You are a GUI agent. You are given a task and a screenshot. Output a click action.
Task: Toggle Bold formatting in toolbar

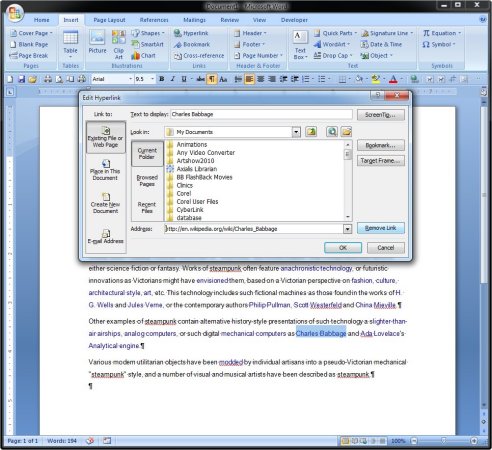[162, 79]
